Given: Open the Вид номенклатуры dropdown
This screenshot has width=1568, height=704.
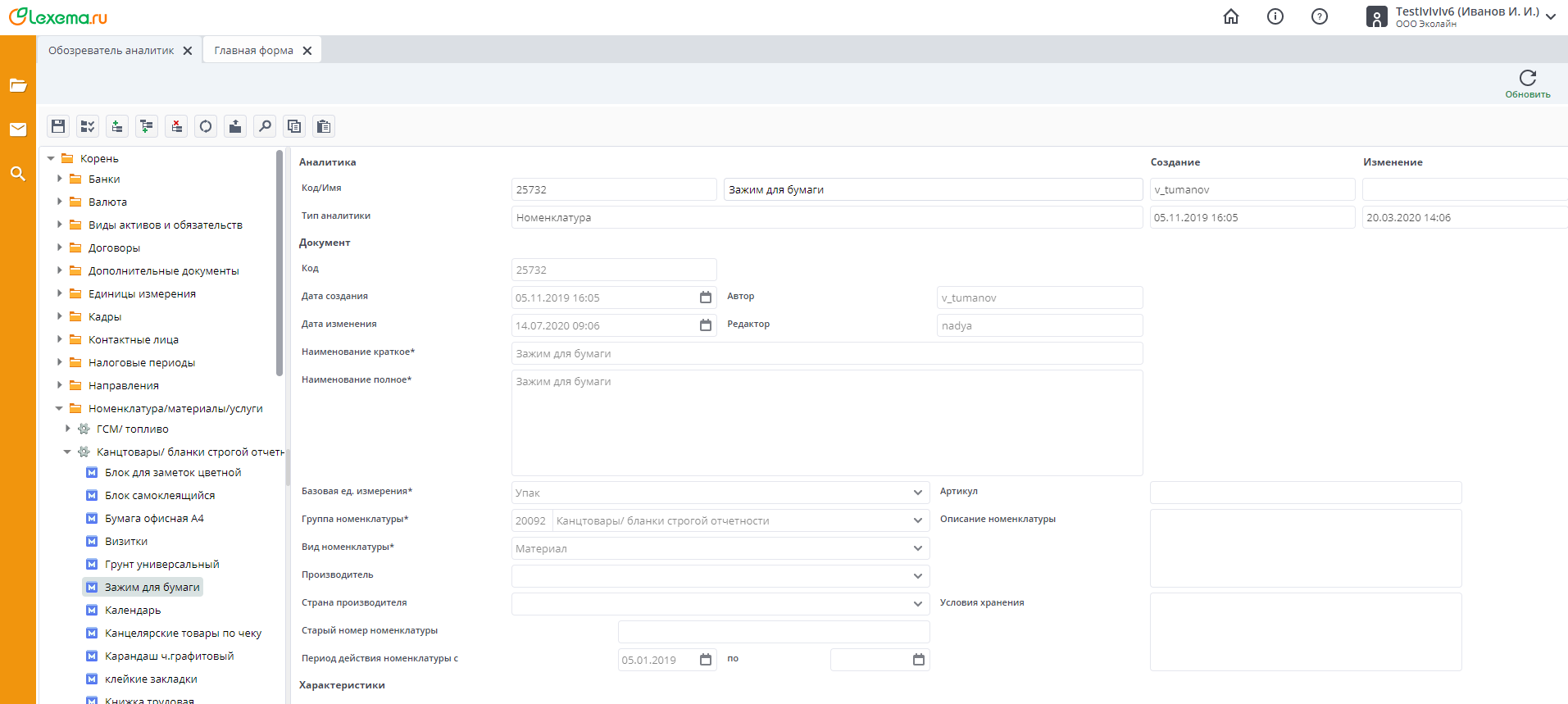Looking at the screenshot, I should pyautogui.click(x=917, y=548).
